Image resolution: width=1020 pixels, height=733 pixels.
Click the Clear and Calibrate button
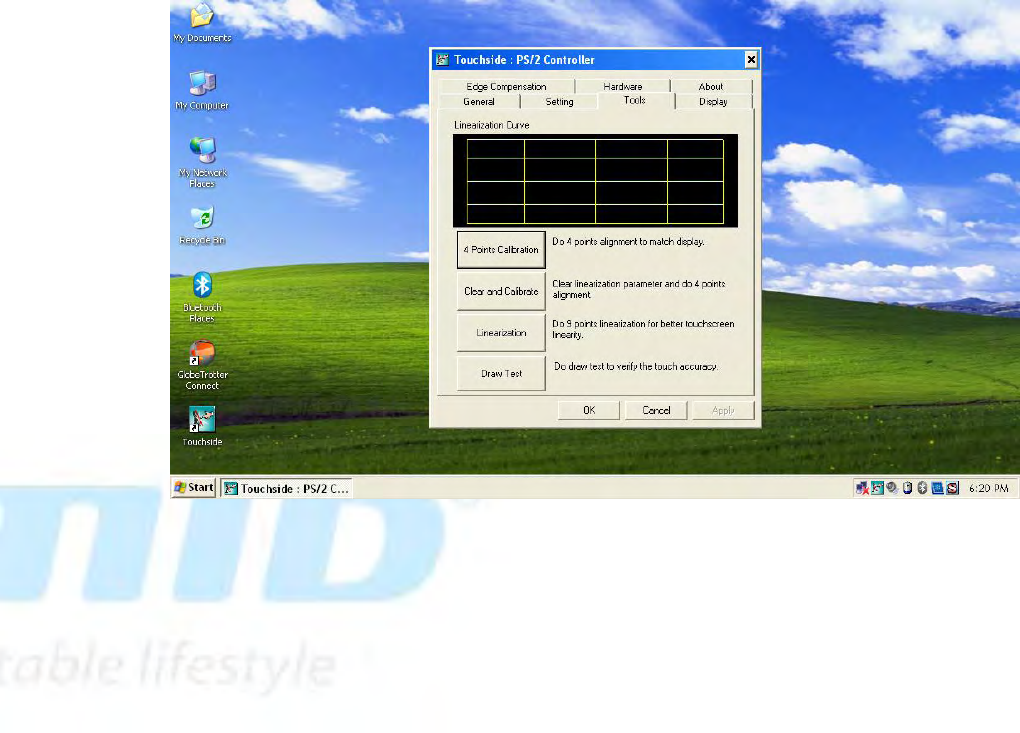tap(501, 291)
